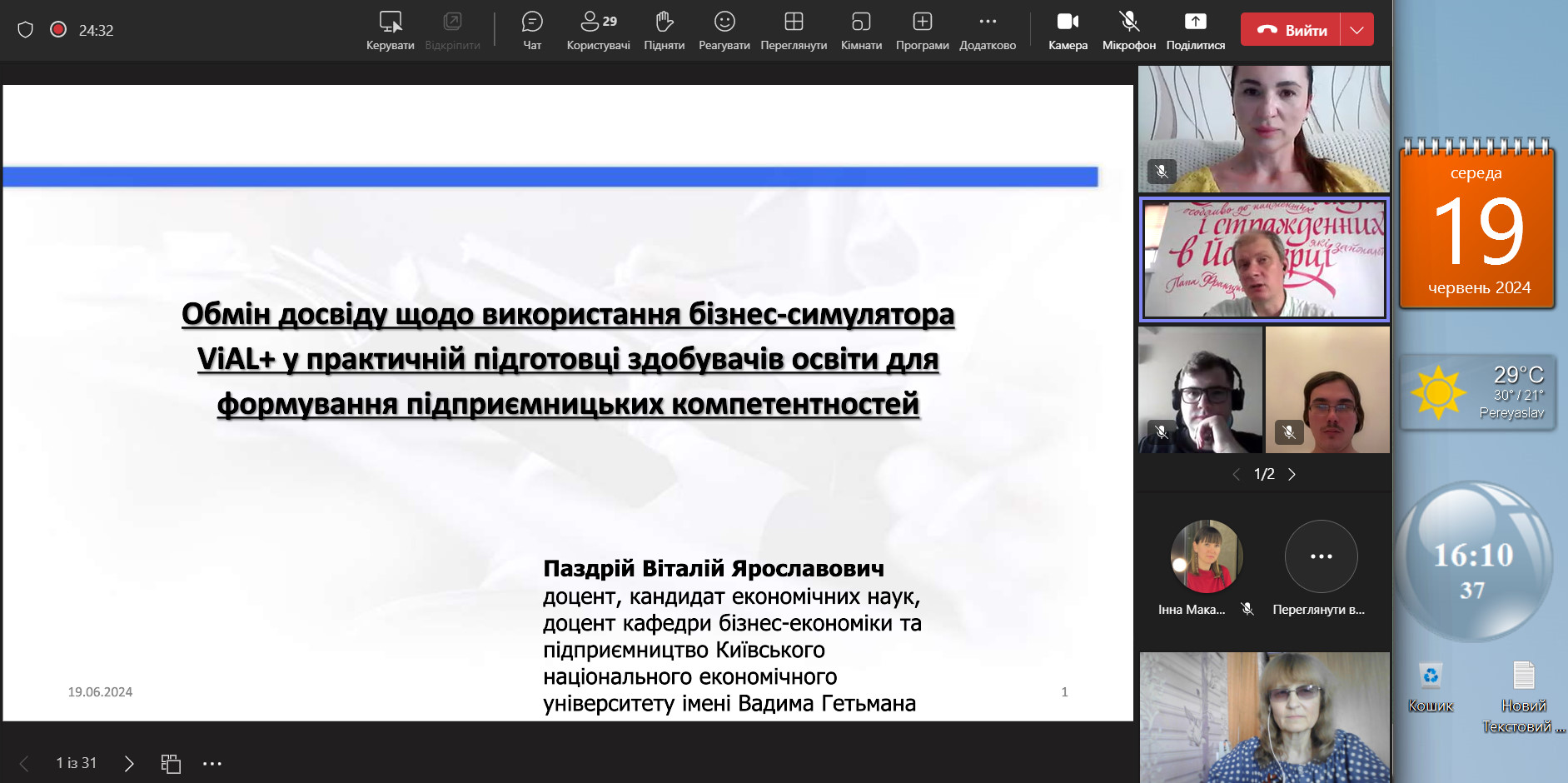Screen dimensions: 1568x783
Task: Click the recording indicator dot
Action: [58, 29]
